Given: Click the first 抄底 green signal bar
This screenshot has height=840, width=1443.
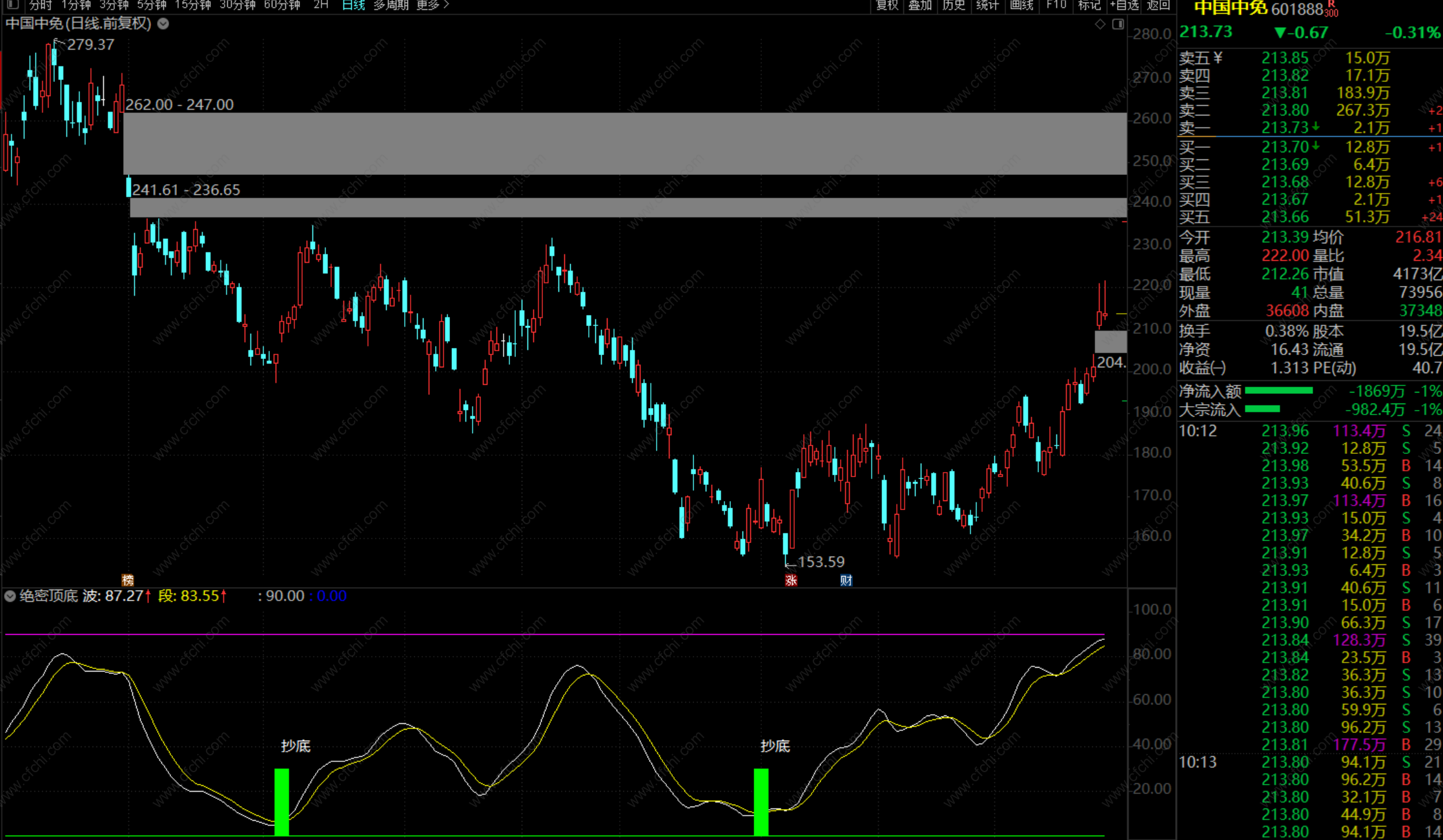Looking at the screenshot, I should point(281,801).
